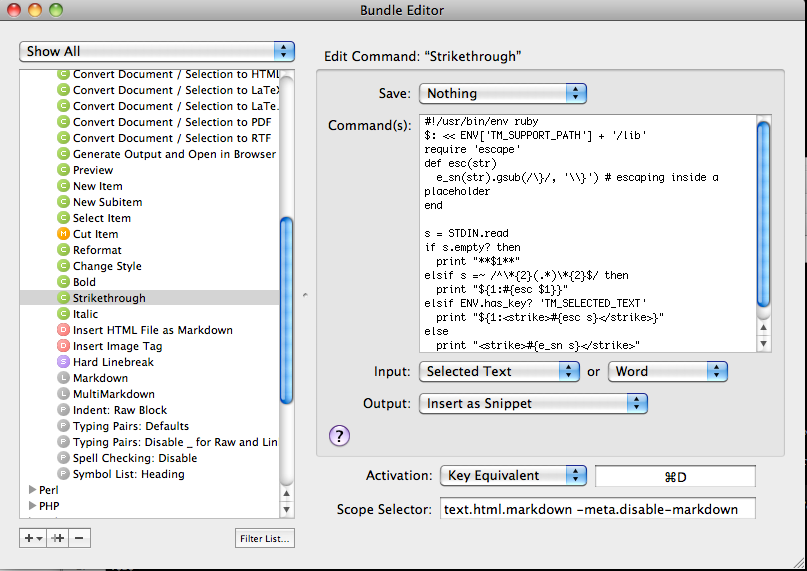Image resolution: width=807 pixels, height=571 pixels.
Task: Expand the PHP bundle
Action: pos(30,506)
